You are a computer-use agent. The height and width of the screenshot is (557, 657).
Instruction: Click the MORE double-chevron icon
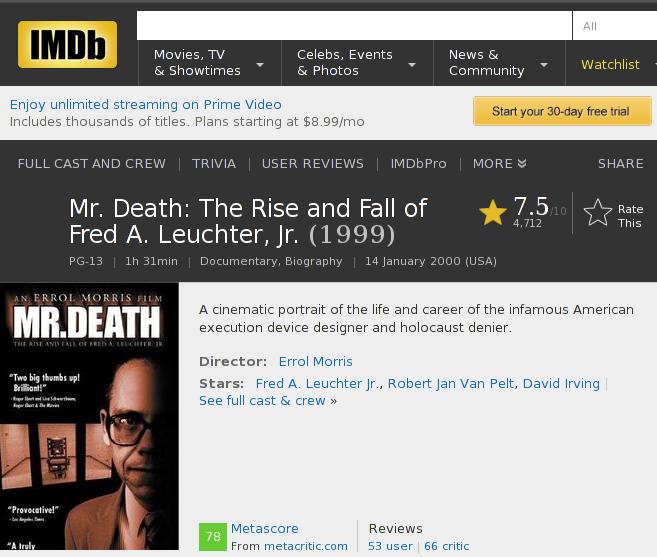click(522, 163)
